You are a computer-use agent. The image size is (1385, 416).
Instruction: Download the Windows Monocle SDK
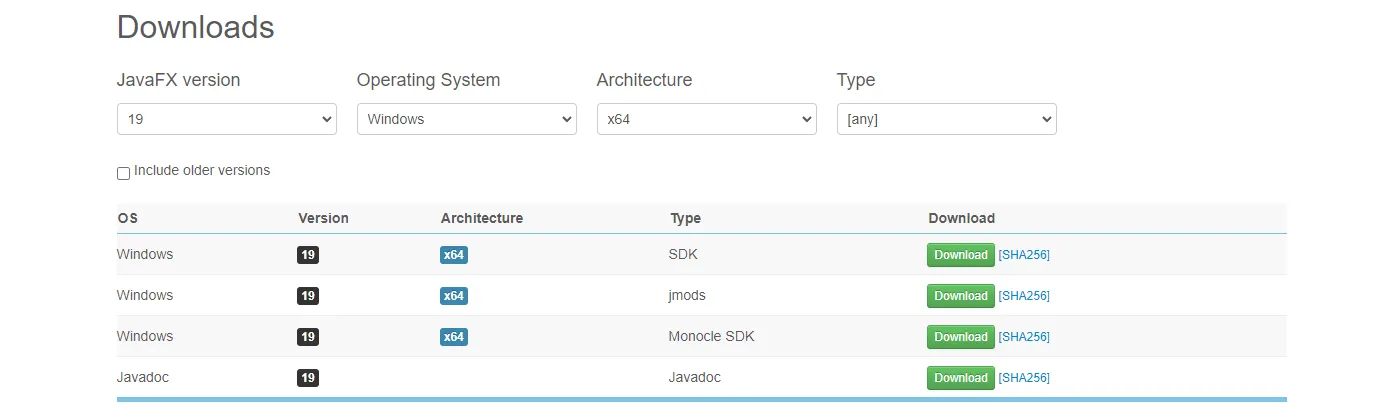tap(961, 337)
